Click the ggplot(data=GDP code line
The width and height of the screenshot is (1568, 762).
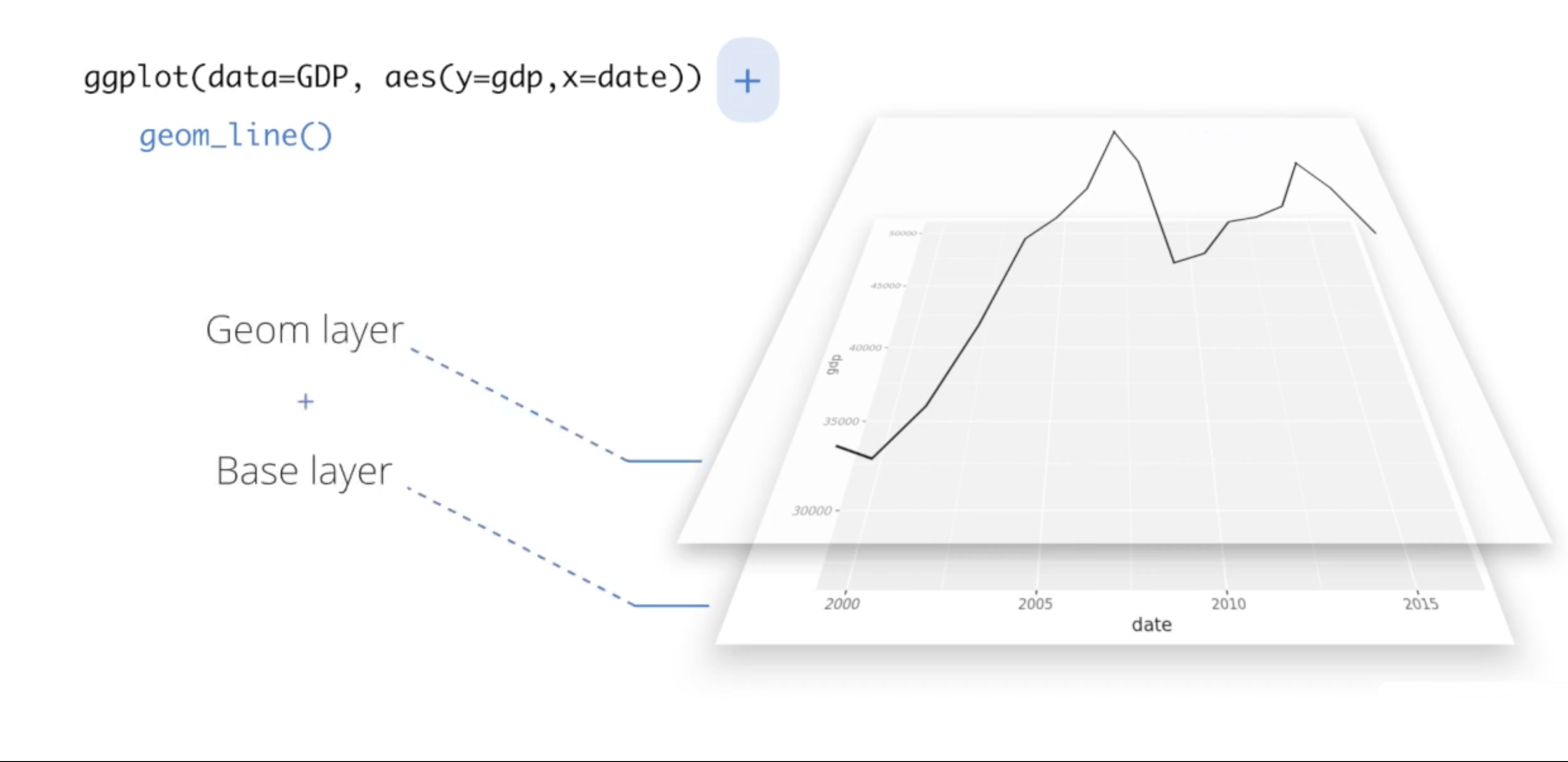[x=392, y=79]
